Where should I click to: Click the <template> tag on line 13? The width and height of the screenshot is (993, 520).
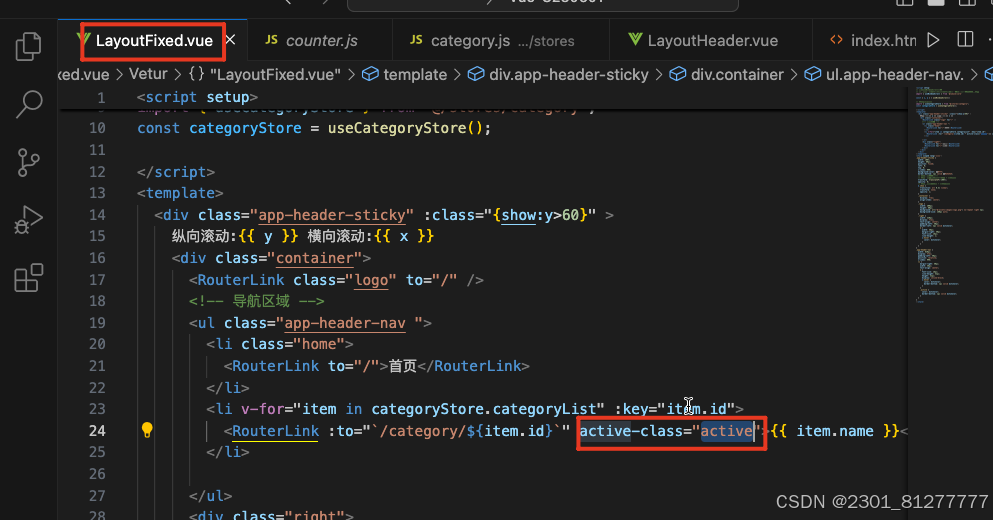pos(180,193)
